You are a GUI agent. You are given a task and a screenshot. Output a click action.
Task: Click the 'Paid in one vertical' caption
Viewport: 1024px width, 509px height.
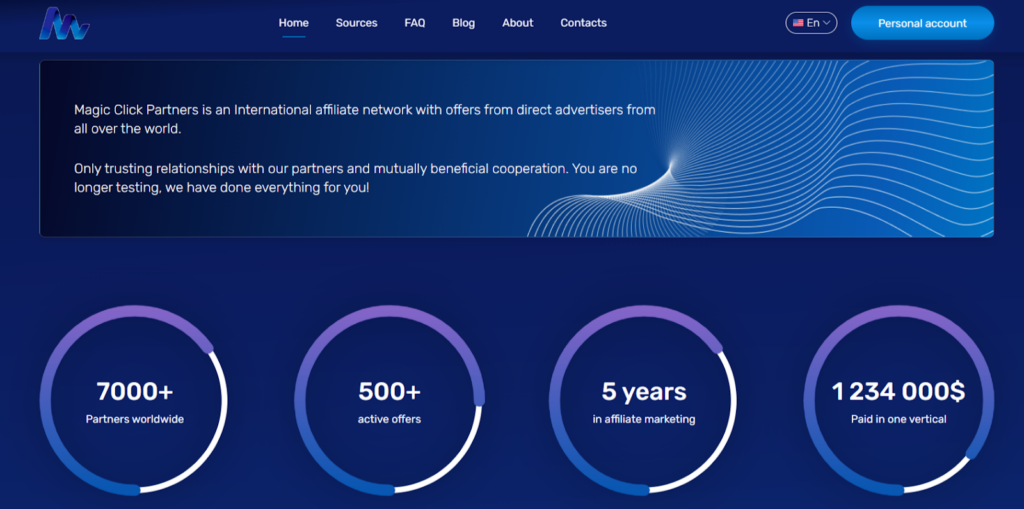[x=898, y=419]
